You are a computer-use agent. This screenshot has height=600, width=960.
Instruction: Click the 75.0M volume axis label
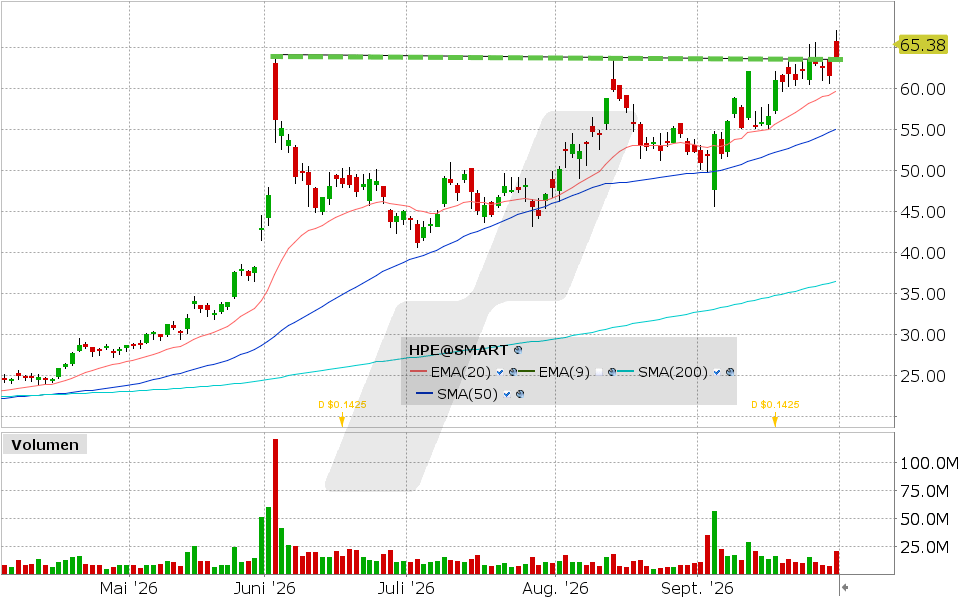(x=924, y=491)
